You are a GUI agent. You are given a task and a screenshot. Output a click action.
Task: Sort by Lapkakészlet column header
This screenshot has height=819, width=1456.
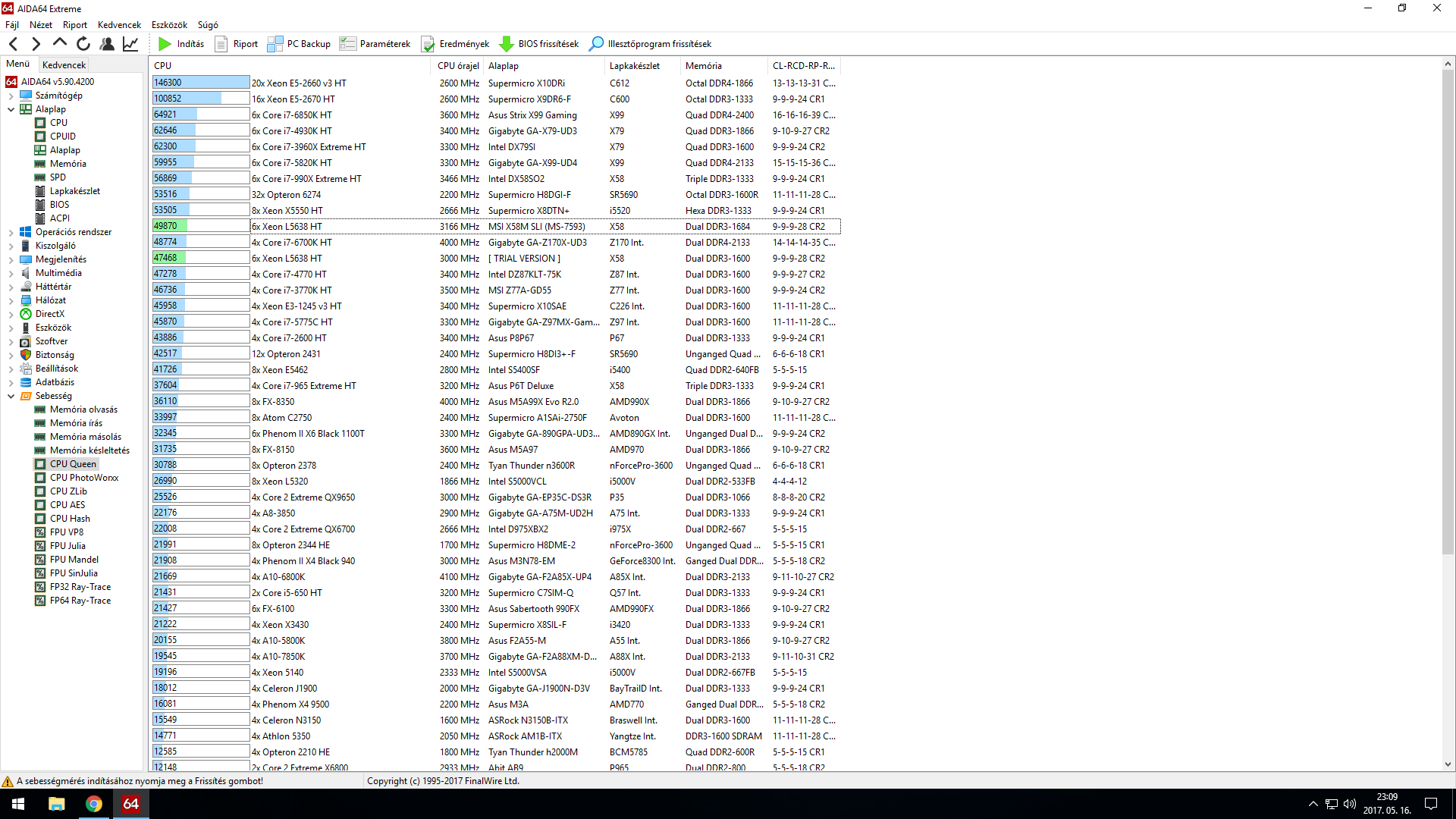pyautogui.click(x=643, y=66)
